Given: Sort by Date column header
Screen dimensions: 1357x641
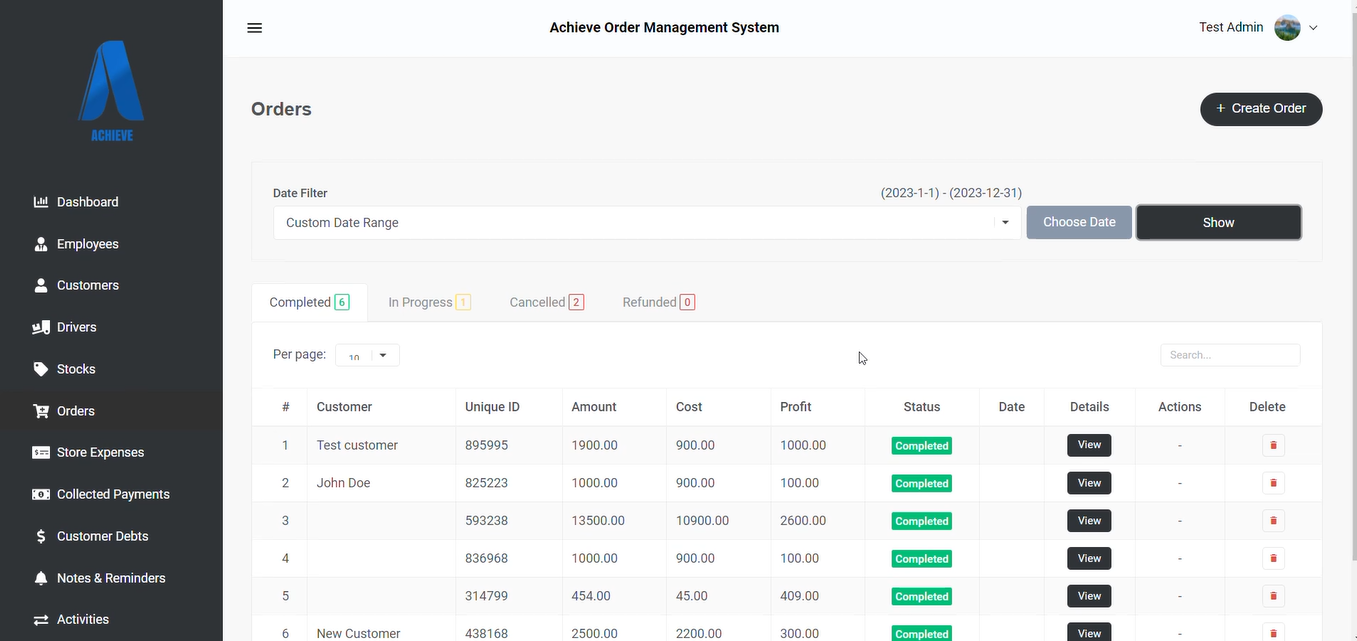Looking at the screenshot, I should point(1012,407).
